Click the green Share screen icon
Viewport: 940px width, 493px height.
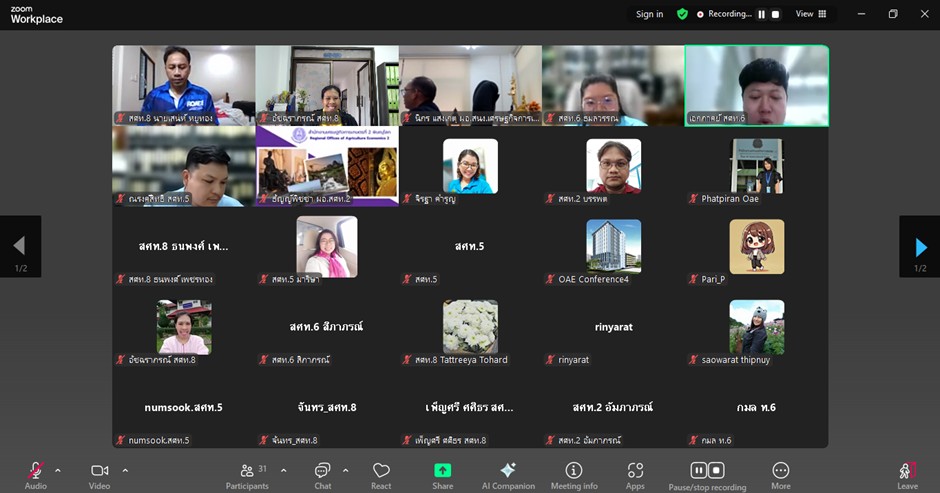pyautogui.click(x=442, y=471)
